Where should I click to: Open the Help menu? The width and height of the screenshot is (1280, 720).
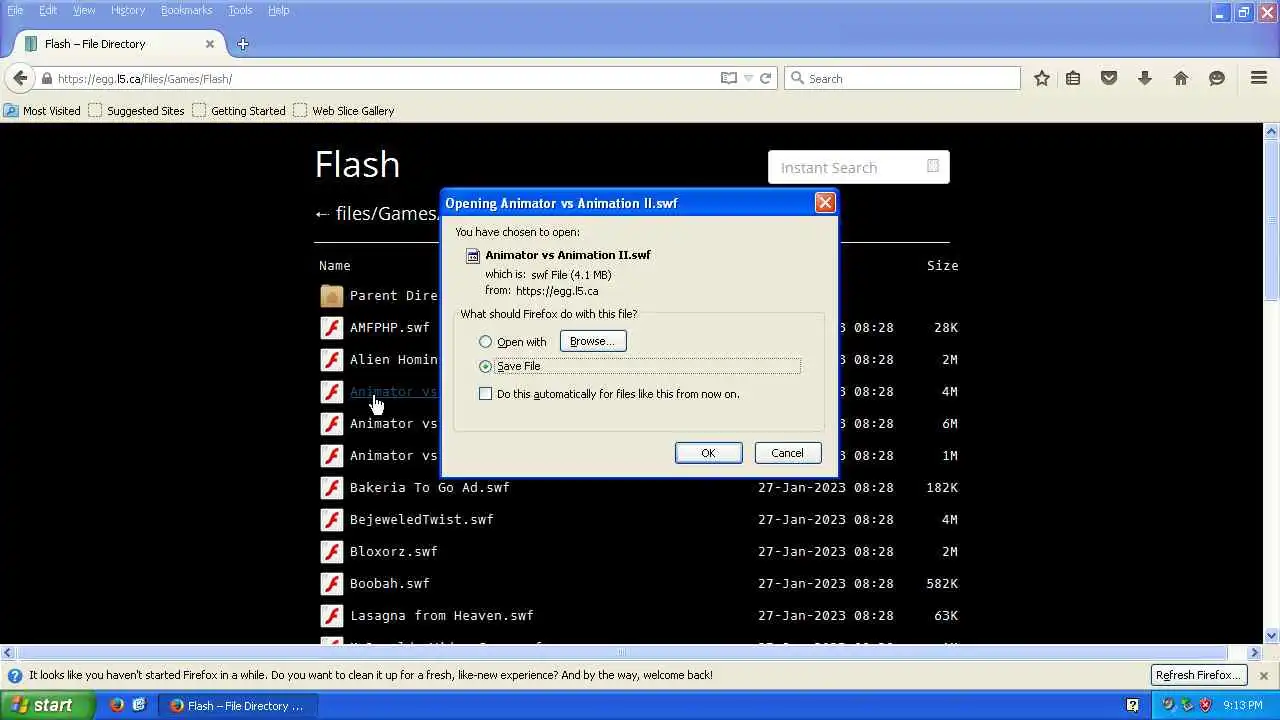pos(279,10)
